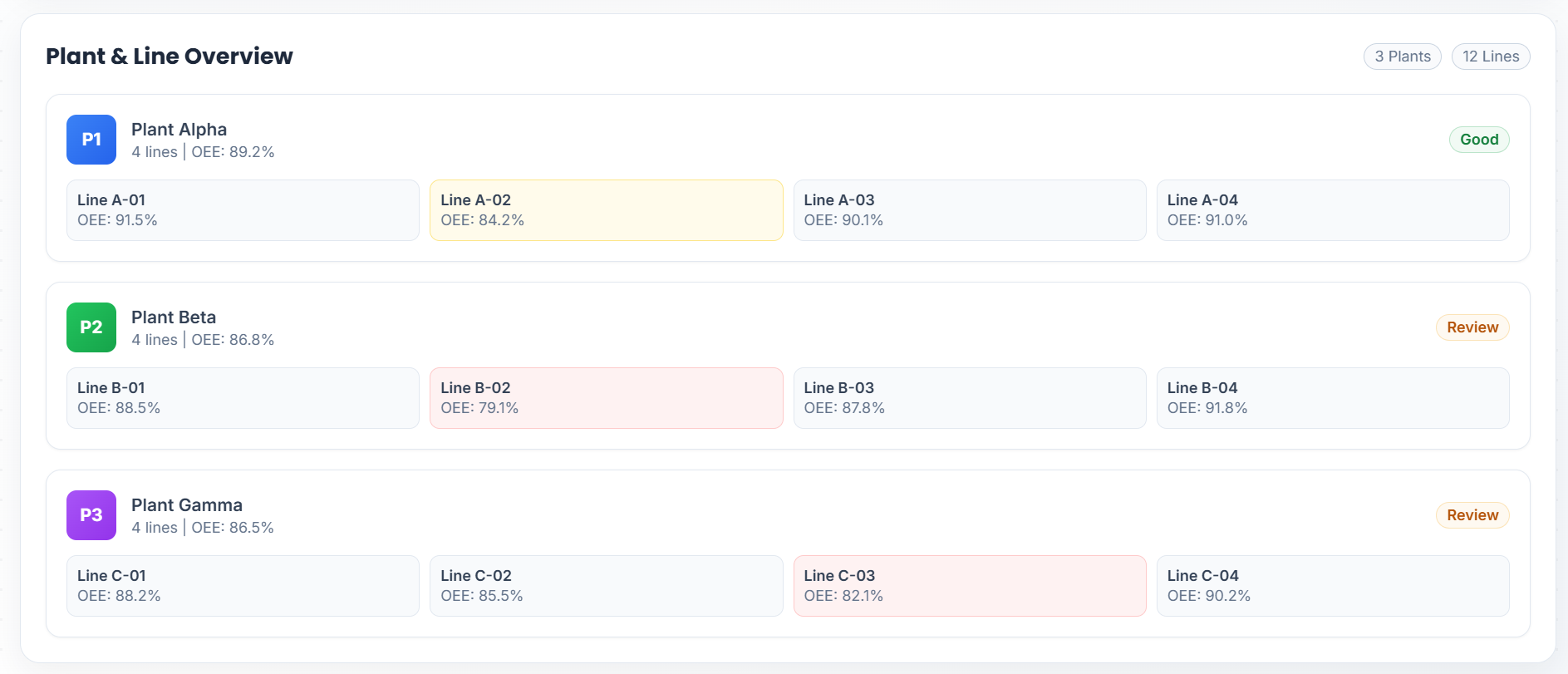Viewport: 1568px width, 674px height.
Task: Click the Review badge for Plant Beta
Action: coord(1472,327)
